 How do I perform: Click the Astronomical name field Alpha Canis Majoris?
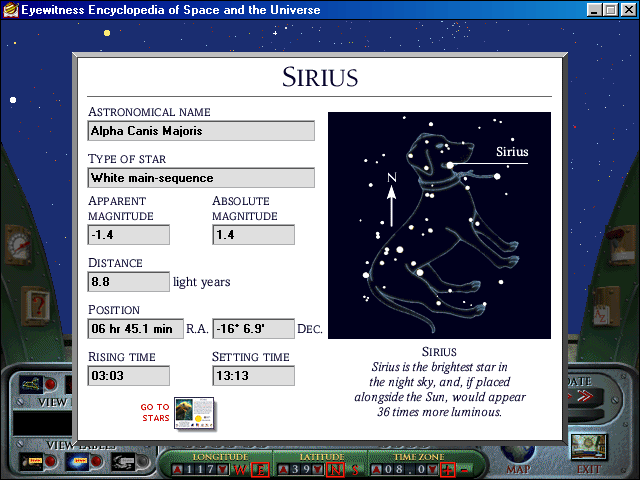point(201,131)
